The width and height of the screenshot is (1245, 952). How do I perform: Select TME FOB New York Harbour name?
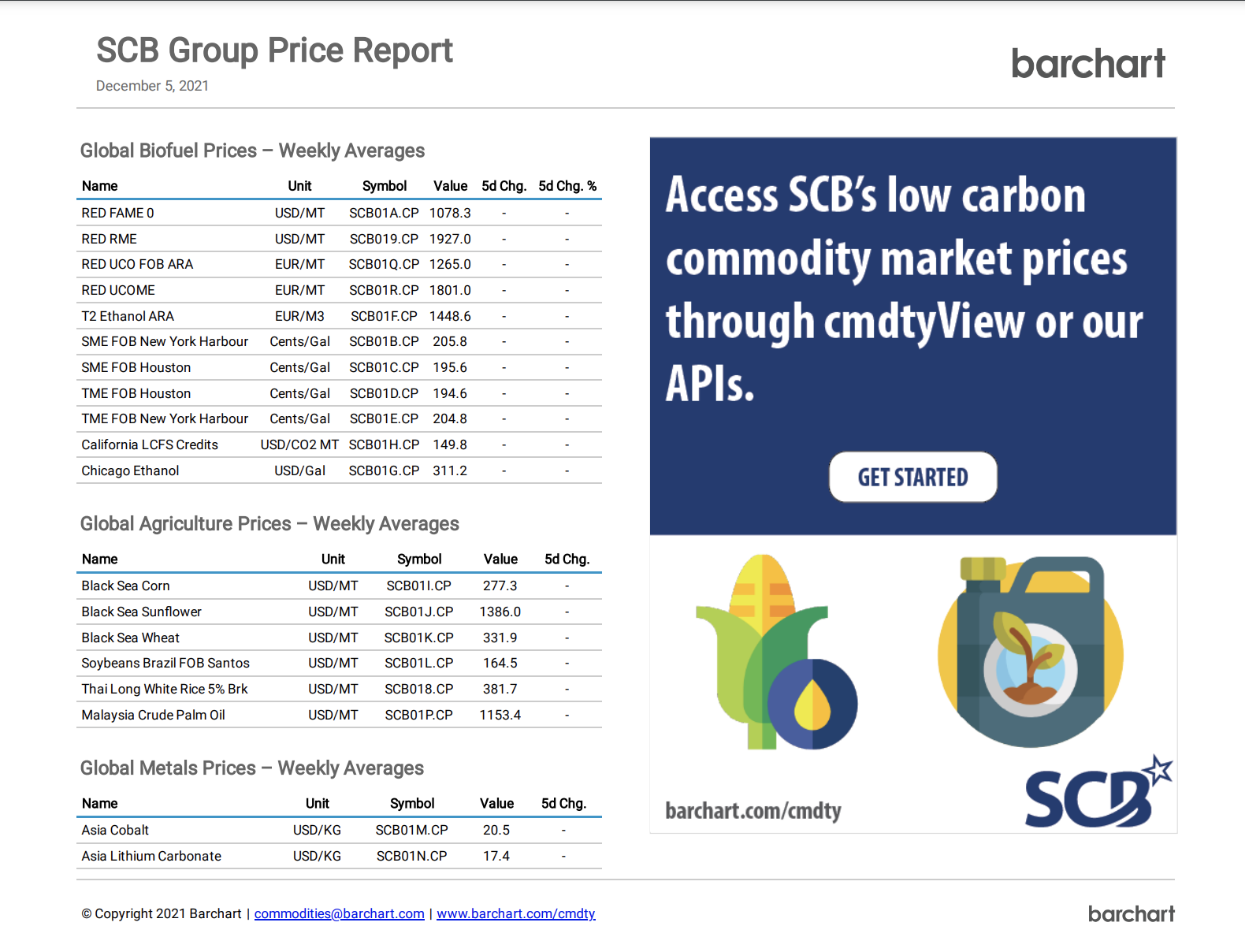[165, 418]
